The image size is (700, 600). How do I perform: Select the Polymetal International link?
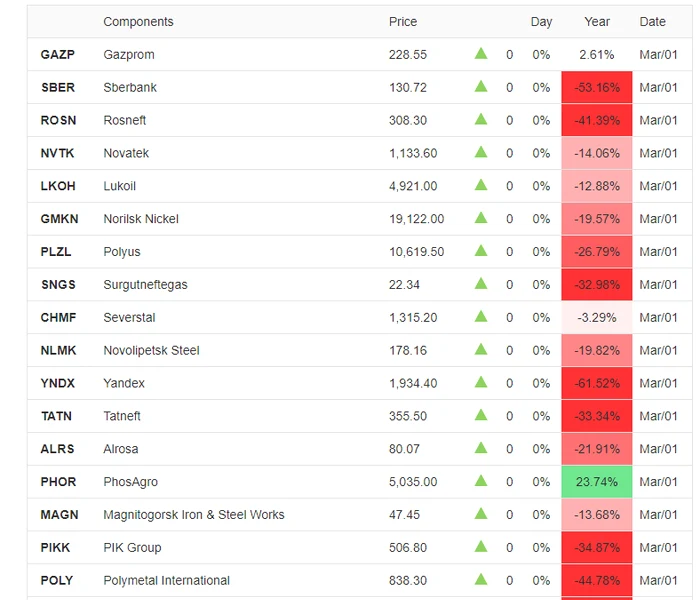coord(167,581)
